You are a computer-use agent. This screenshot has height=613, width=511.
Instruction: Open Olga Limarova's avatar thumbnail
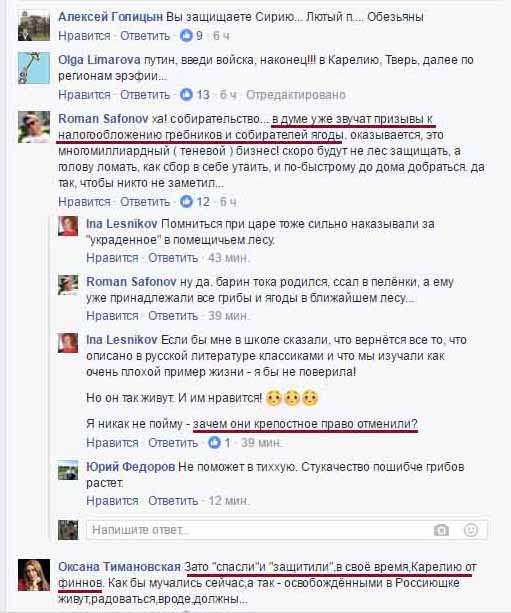point(34,68)
